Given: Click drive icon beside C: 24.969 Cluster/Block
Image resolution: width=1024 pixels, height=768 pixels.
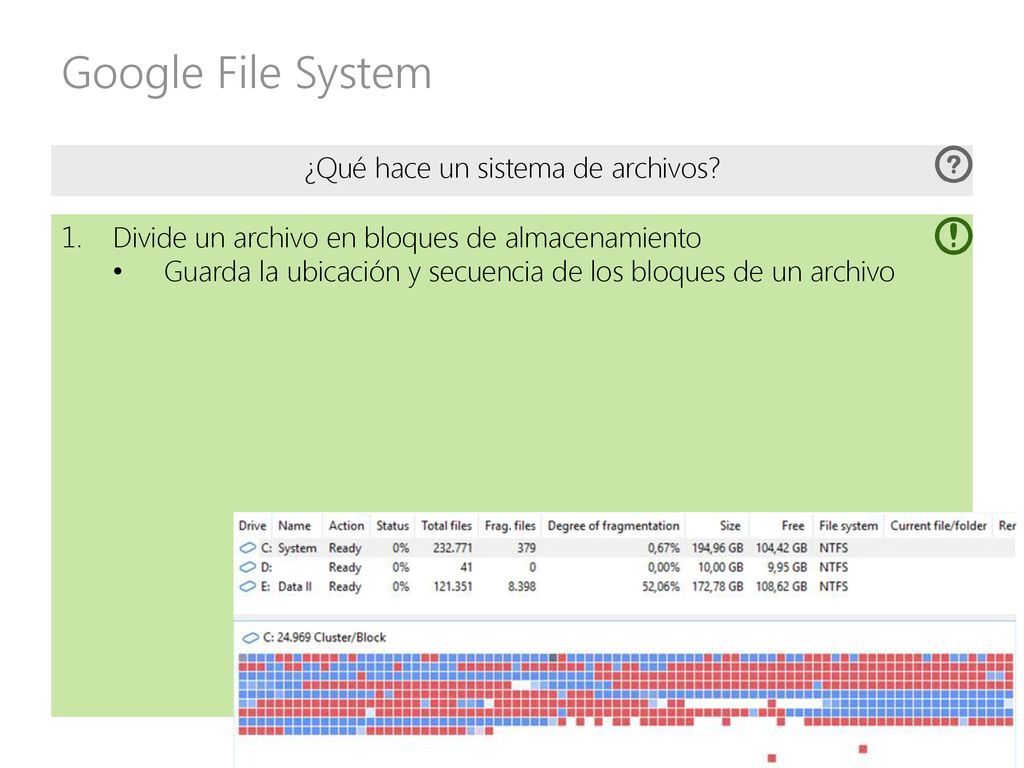Looking at the screenshot, I should pos(250,637).
